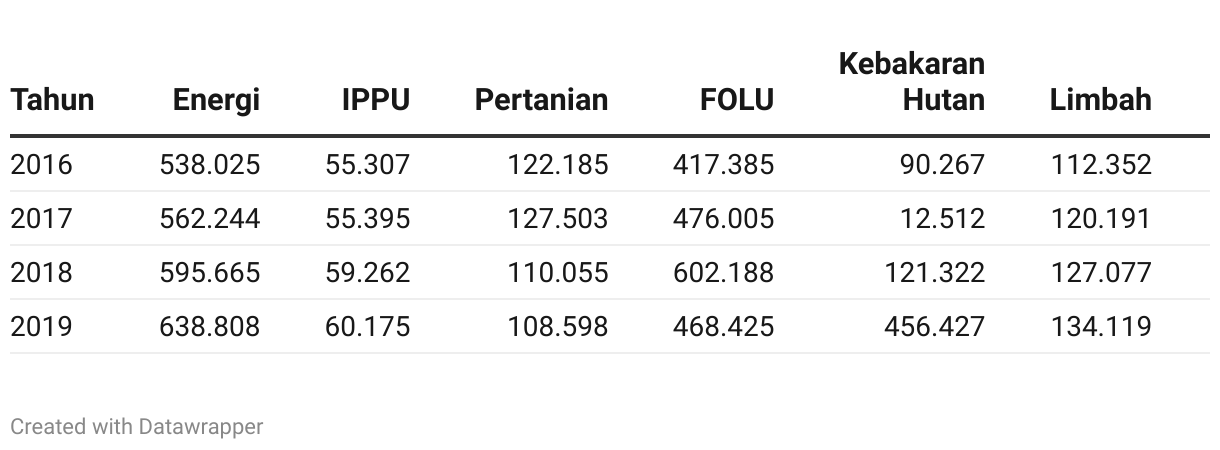
Task: Click the Tahun column header
Action: tap(52, 100)
